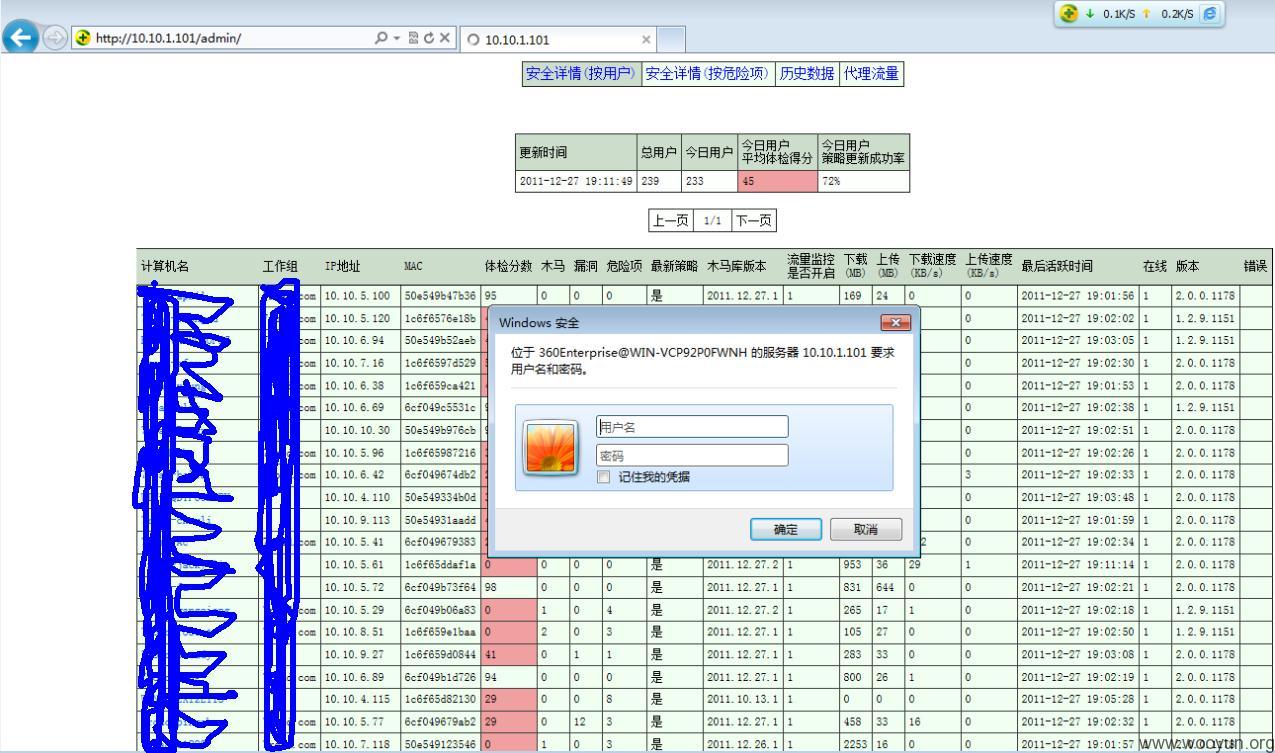The height and width of the screenshot is (753, 1275).
Task: Refresh the page with the reload icon
Action: (427, 39)
